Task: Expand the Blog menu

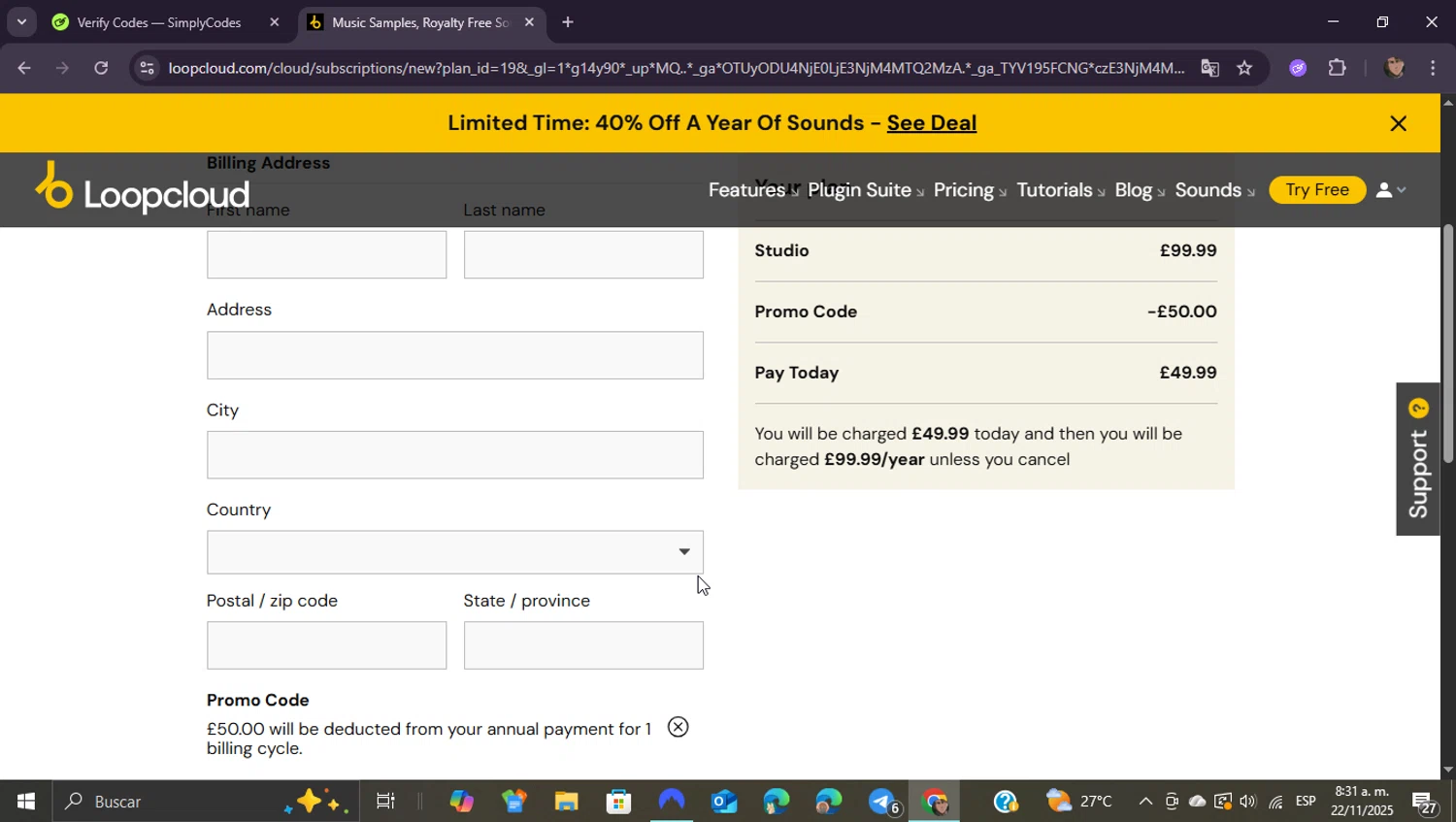Action: (x=1140, y=190)
